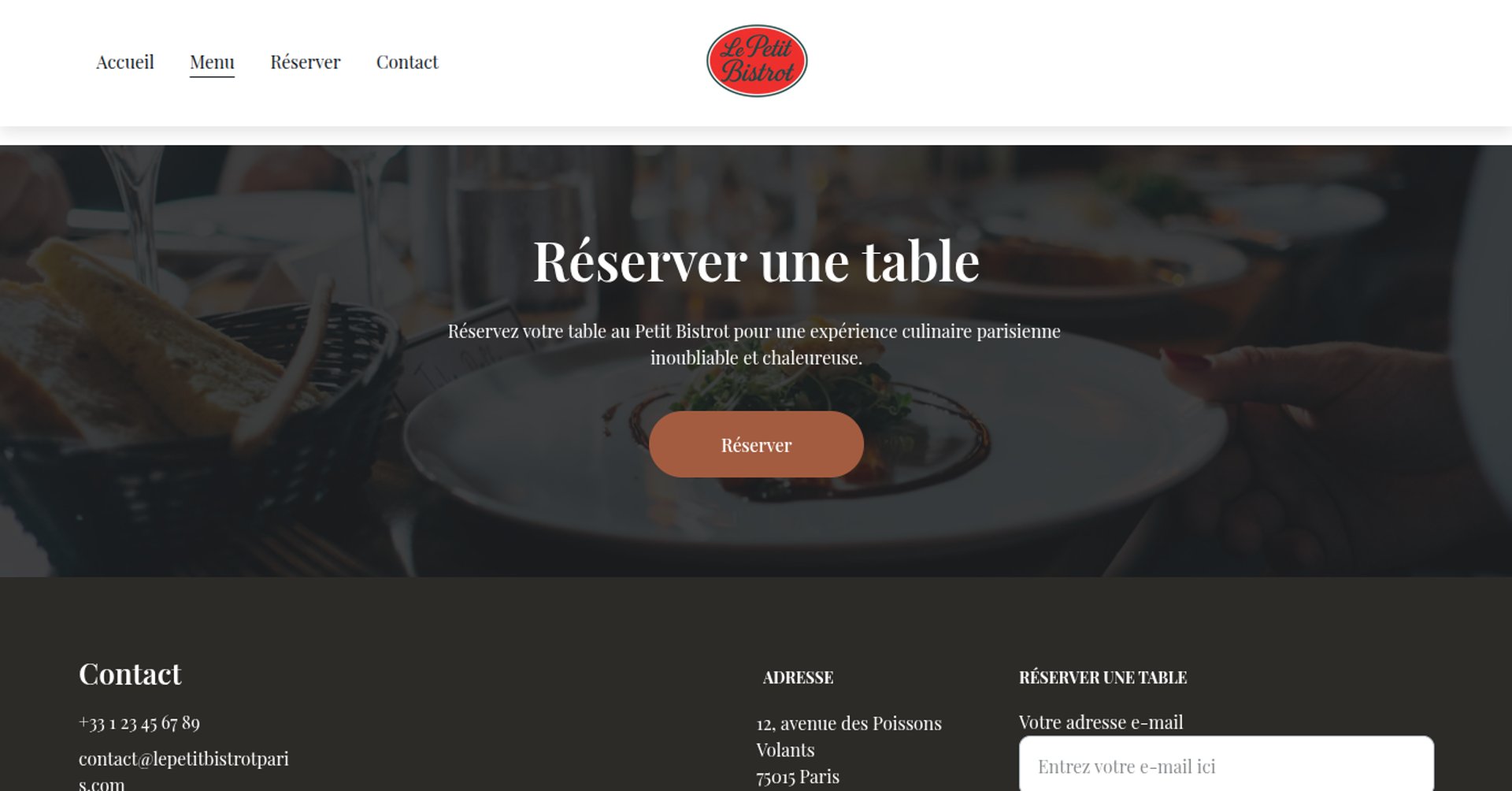
Task: Click the Votre adresse e-mail label
Action: pos(1101,722)
